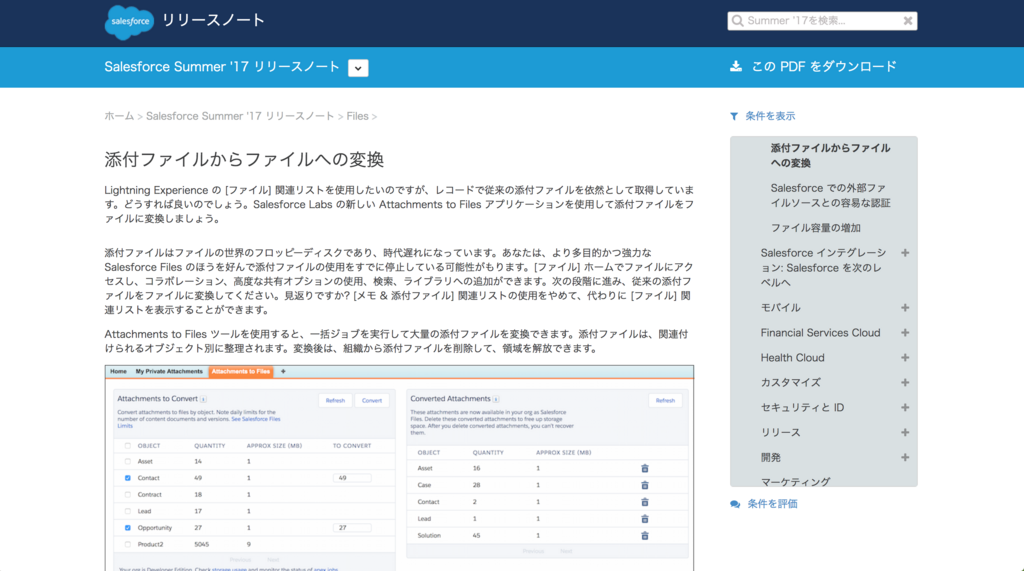Open the 条件を評価 link
Image resolution: width=1024 pixels, height=571 pixels.
point(772,504)
